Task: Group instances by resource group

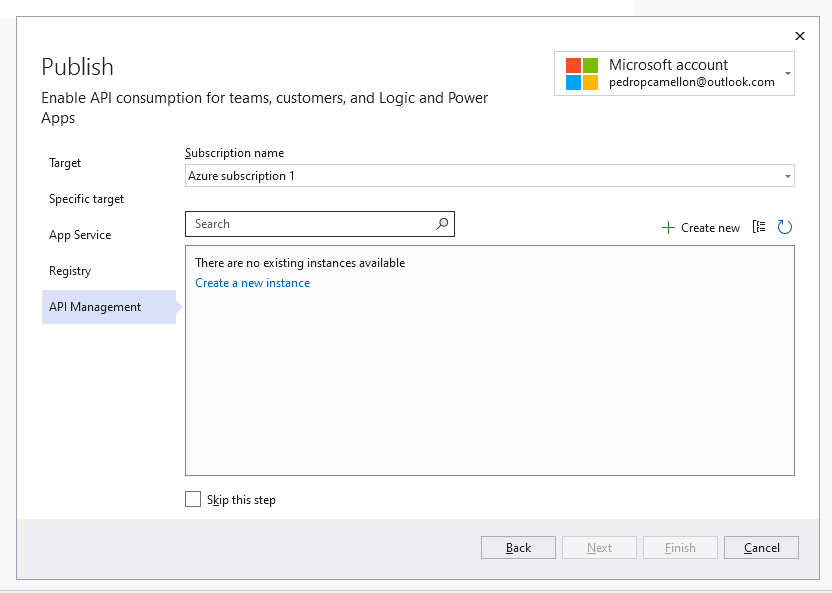Action: (761, 227)
